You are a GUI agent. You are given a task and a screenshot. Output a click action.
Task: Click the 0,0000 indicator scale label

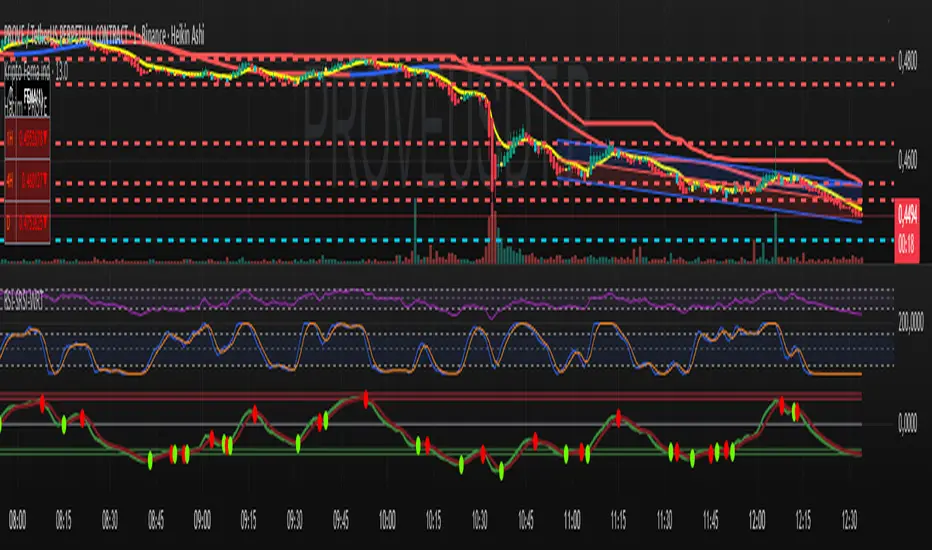pos(907,423)
